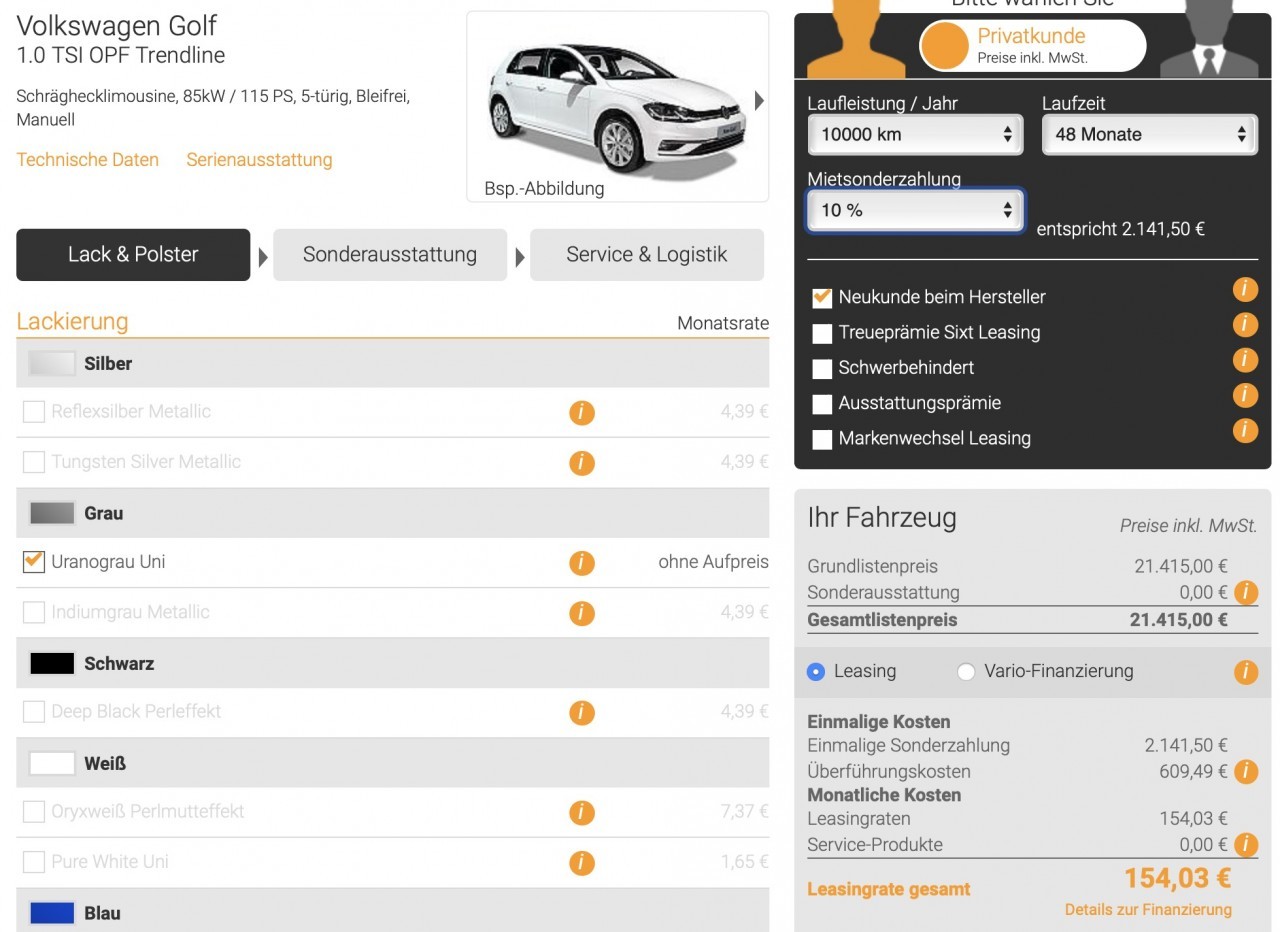Open info icon for Treueprämie Sixt Leasing
This screenshot has height=932, width=1280.
pos(1245,325)
